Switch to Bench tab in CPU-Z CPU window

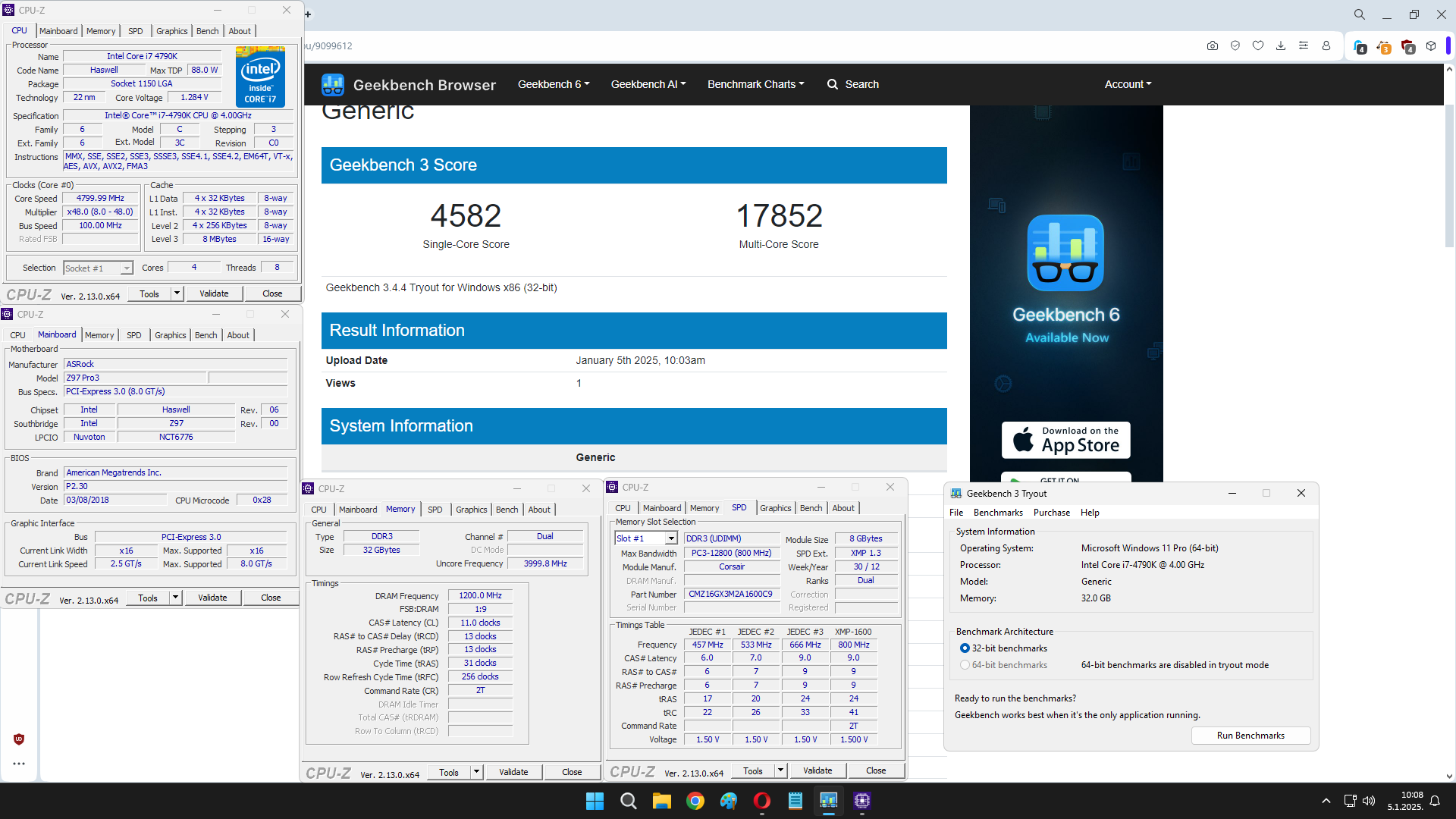[207, 31]
